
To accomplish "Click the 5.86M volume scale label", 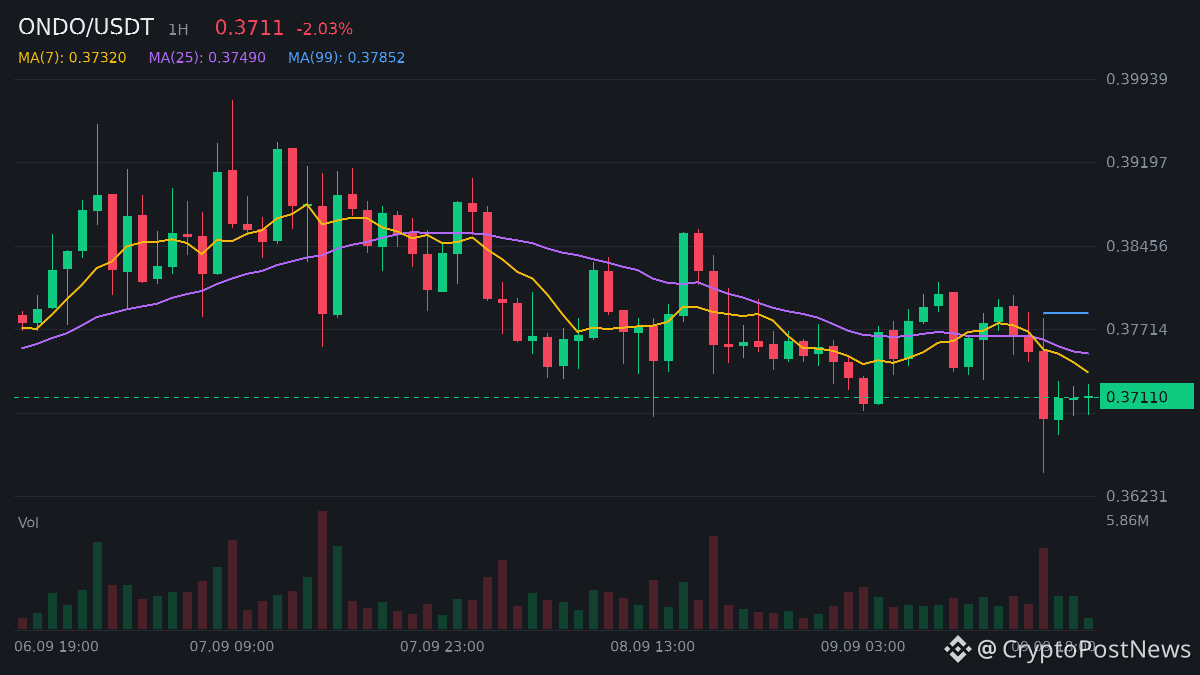I will click(x=1127, y=521).
